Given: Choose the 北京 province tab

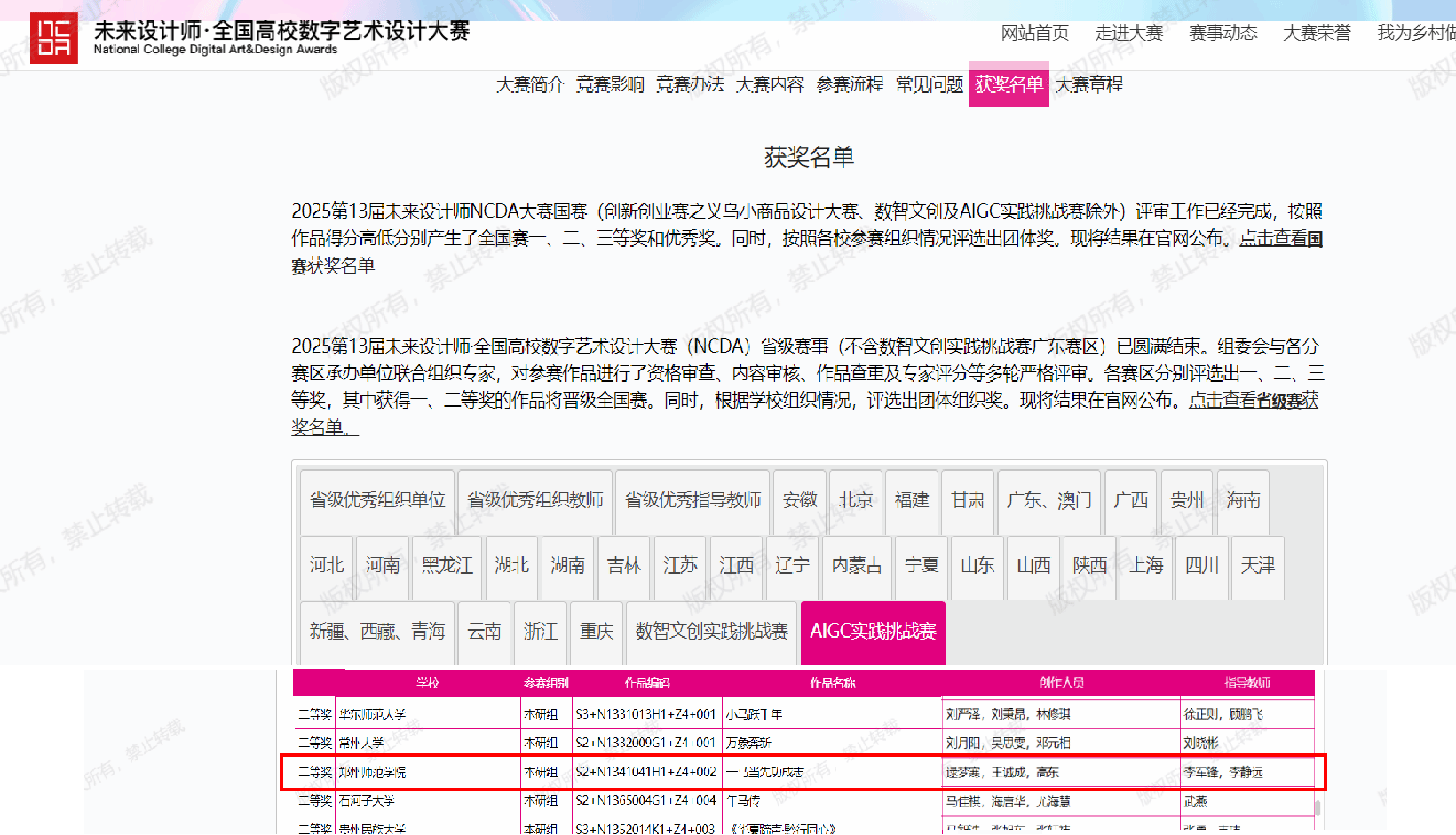Looking at the screenshot, I should 856,500.
